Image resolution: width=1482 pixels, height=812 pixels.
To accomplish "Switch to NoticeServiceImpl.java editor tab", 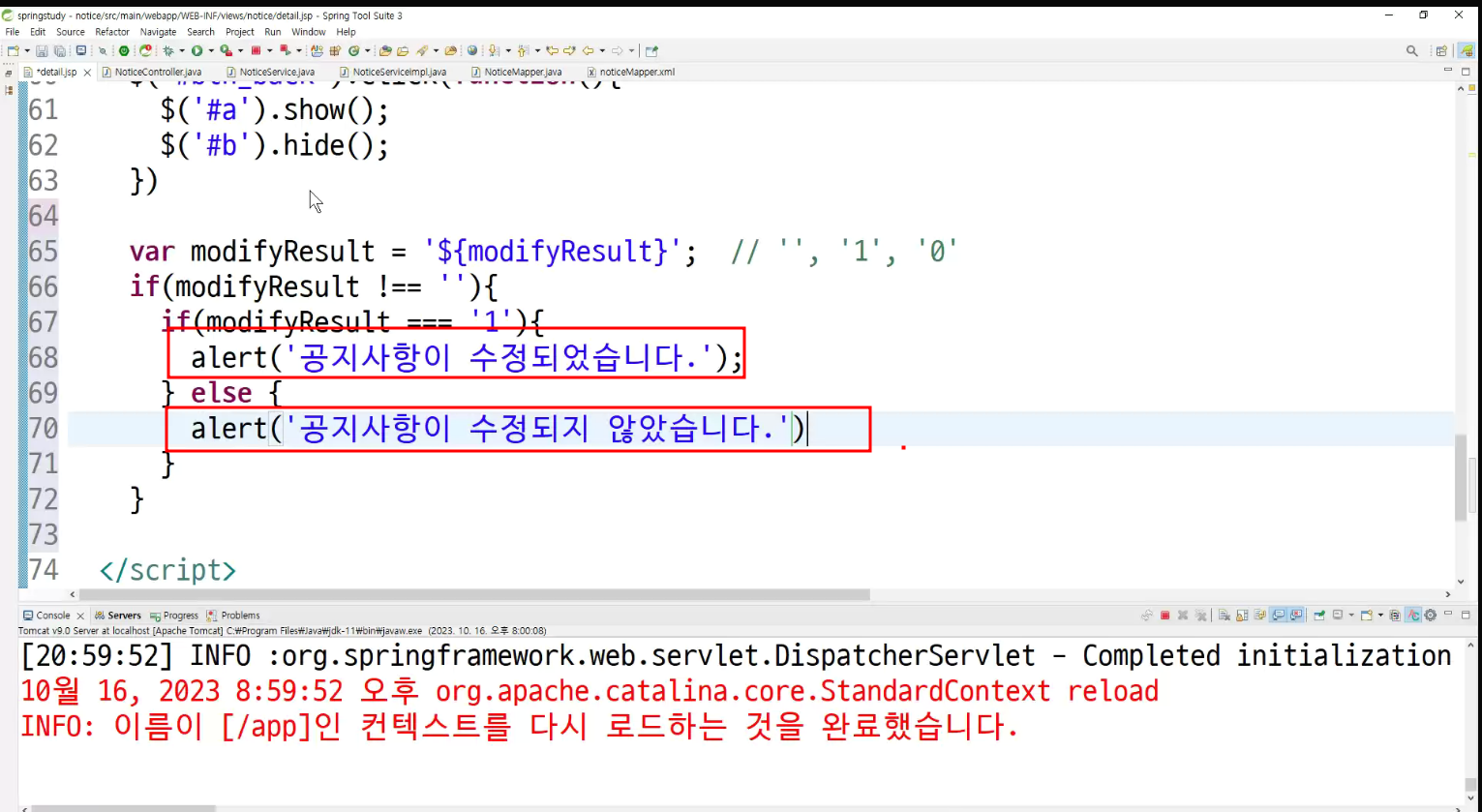I will 393,73.
